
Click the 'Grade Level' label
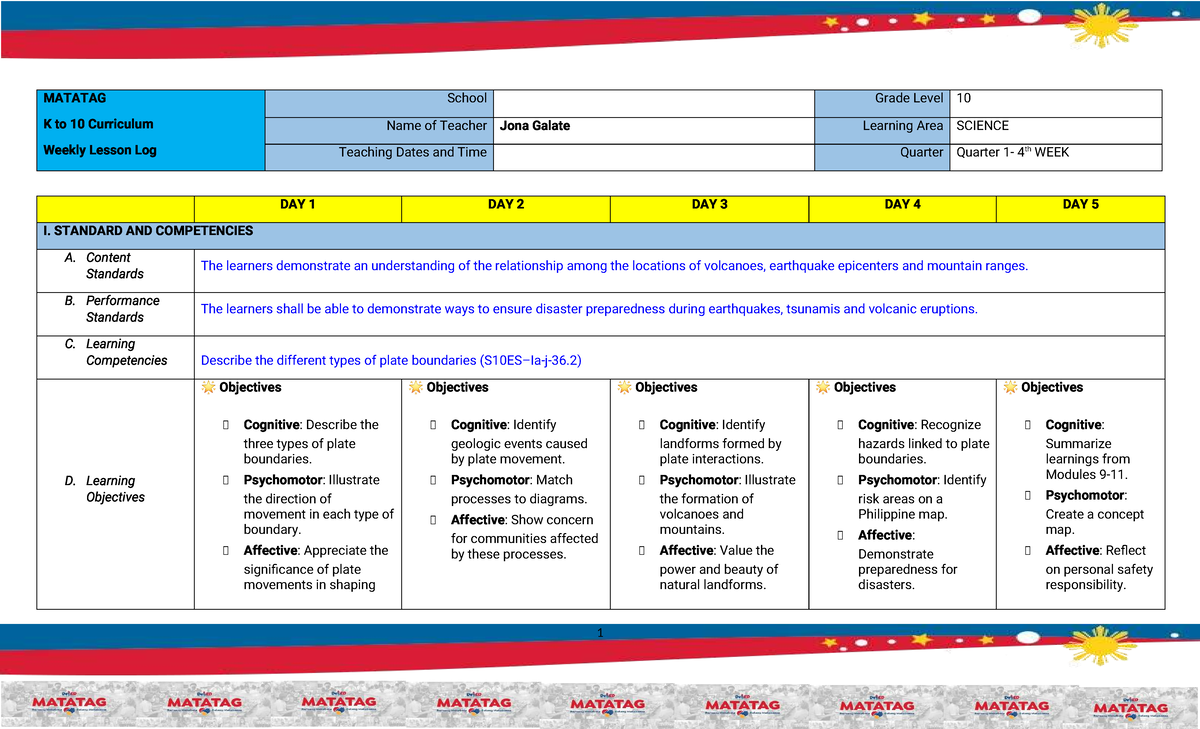coord(909,98)
